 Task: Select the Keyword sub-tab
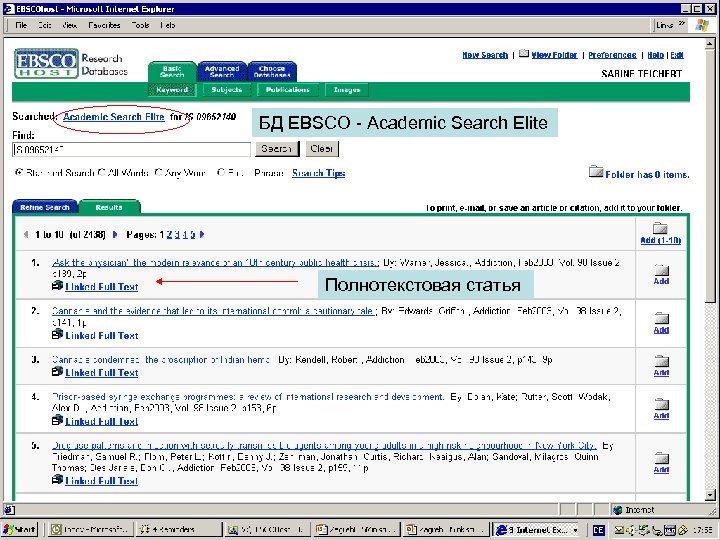172,90
